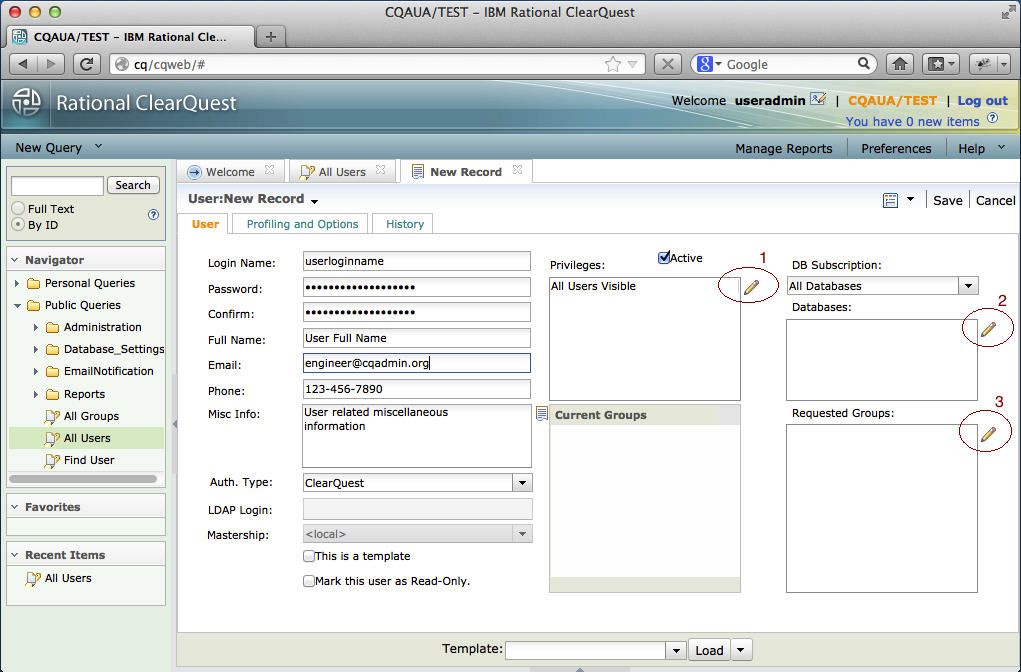Screen dimensions: 1021x672
Task: Expand the Reports folder
Action: (36, 394)
